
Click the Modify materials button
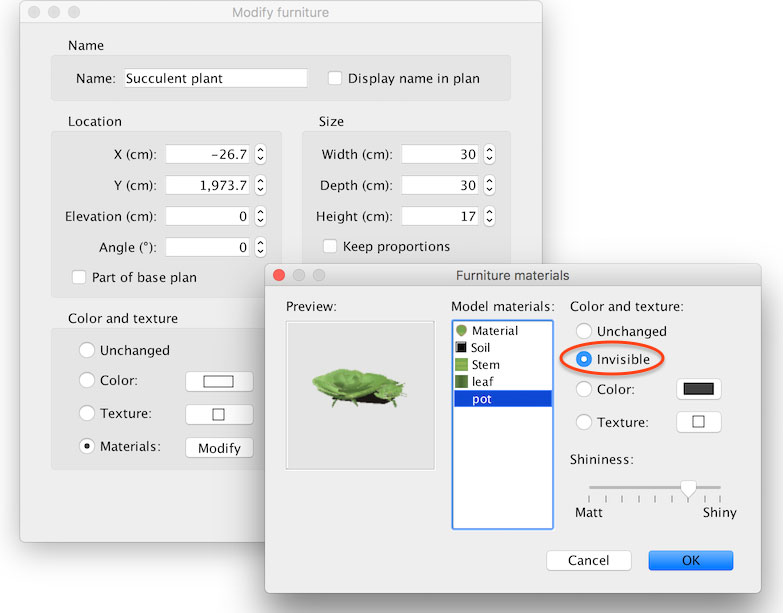pos(219,448)
